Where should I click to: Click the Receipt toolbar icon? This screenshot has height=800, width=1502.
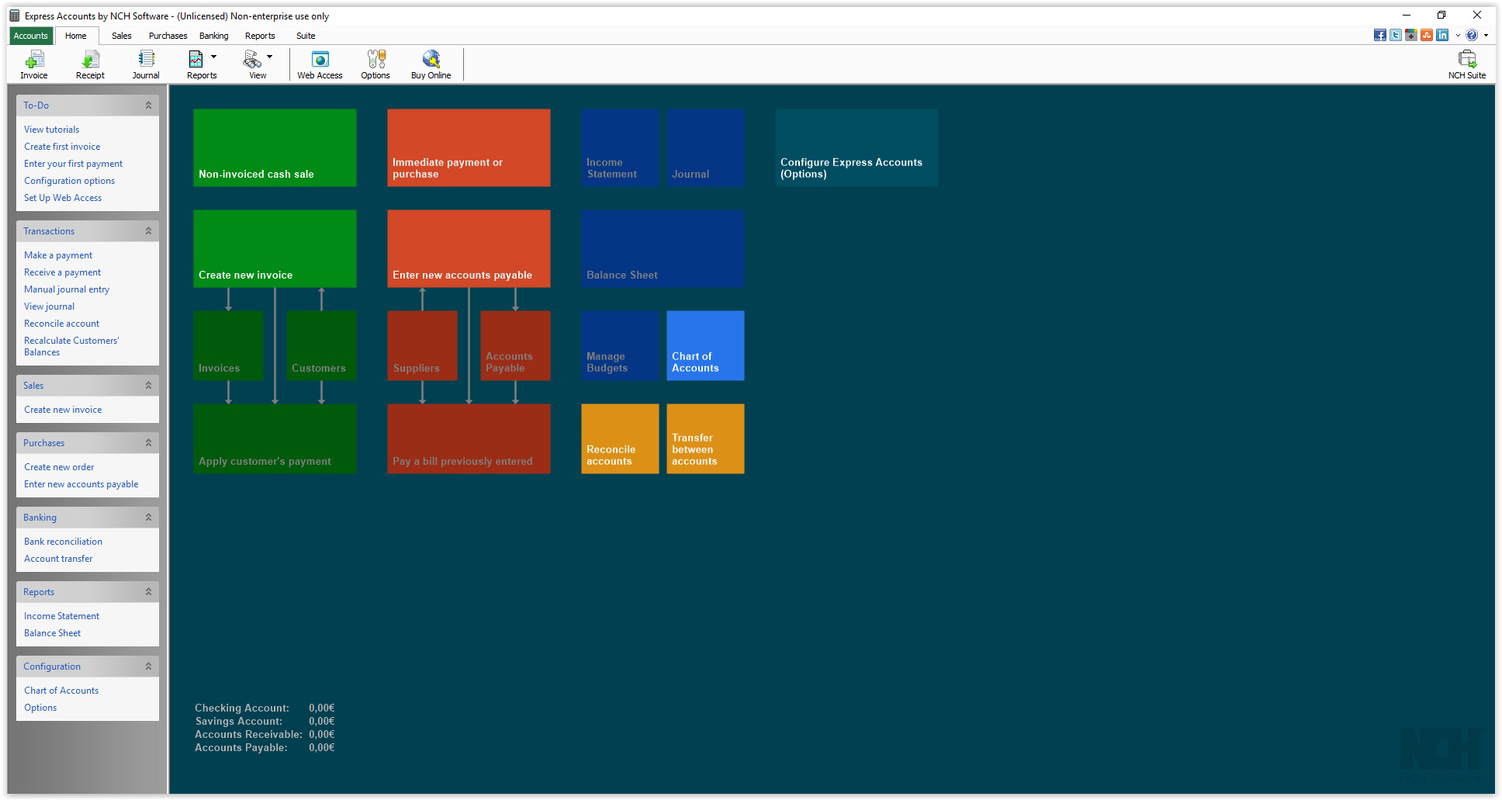coord(90,64)
